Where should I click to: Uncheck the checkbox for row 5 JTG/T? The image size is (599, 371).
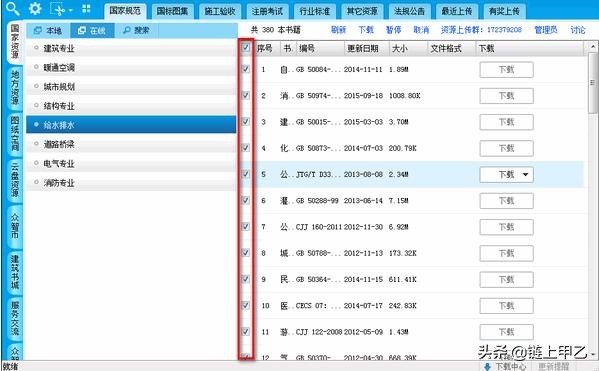(x=246, y=174)
